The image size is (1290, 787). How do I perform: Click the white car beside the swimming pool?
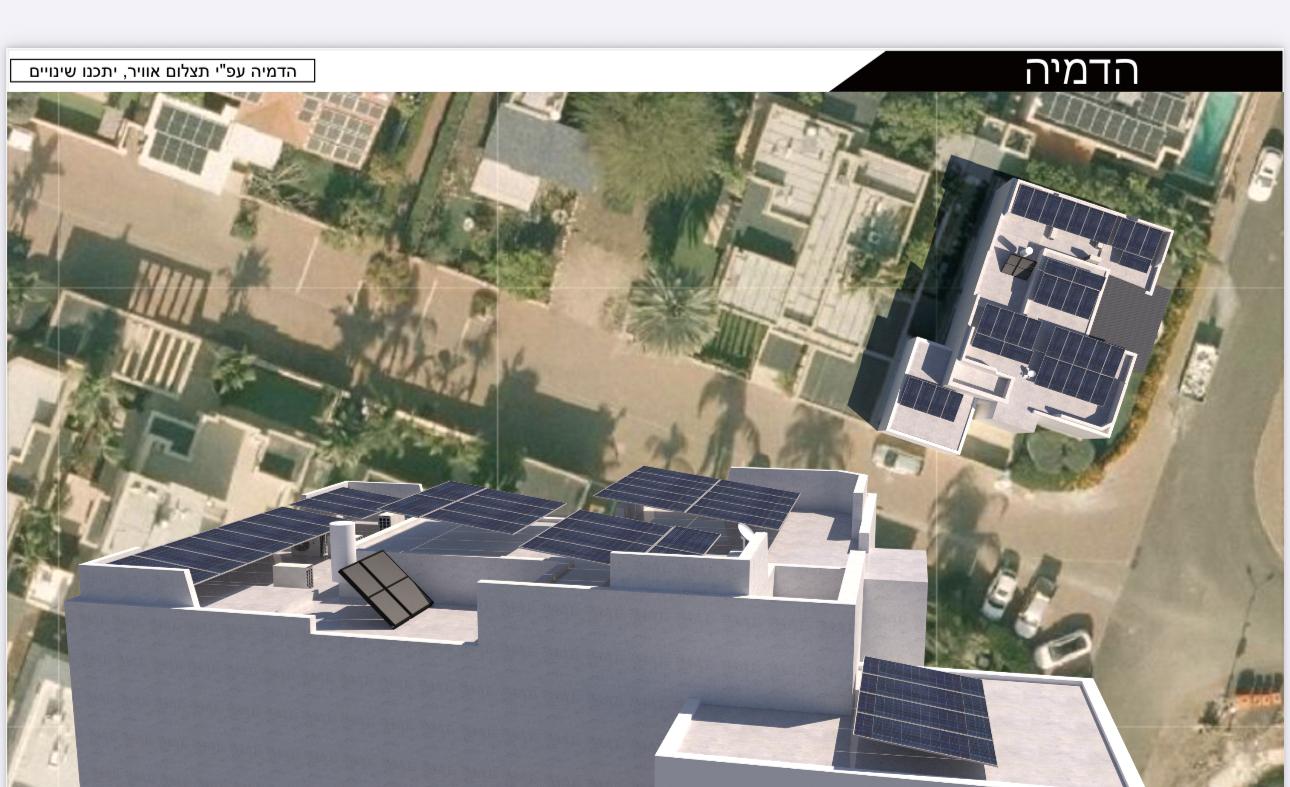pyautogui.click(x=1264, y=174)
